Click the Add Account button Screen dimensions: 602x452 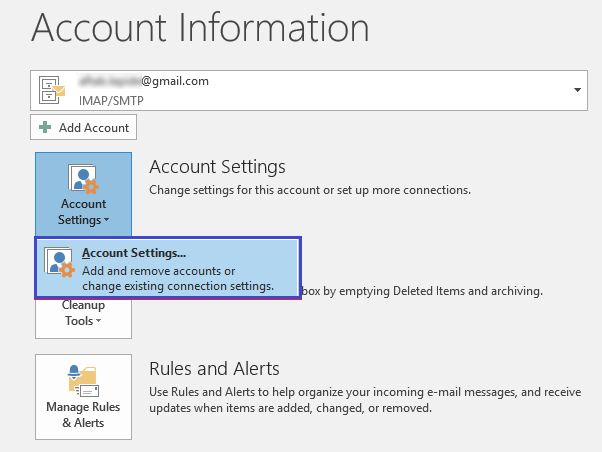[83, 127]
